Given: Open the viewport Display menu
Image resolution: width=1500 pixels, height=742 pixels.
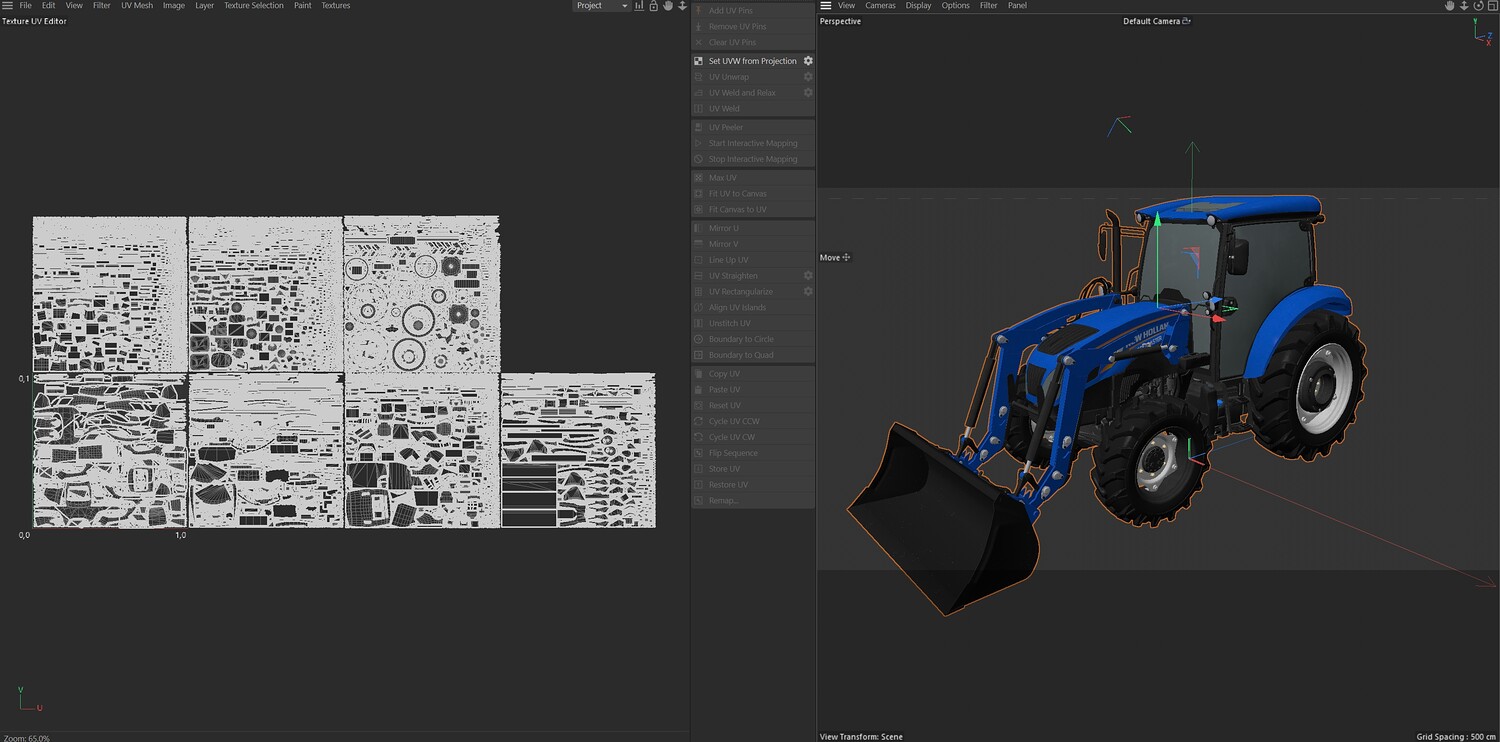Looking at the screenshot, I should (x=918, y=6).
